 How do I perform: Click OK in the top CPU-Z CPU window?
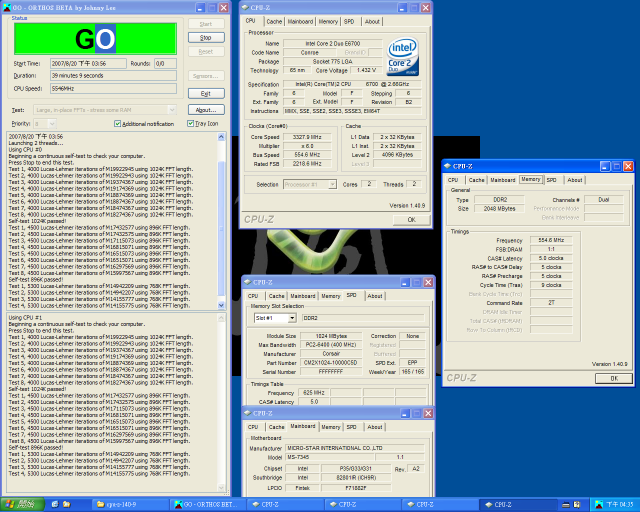(411, 220)
